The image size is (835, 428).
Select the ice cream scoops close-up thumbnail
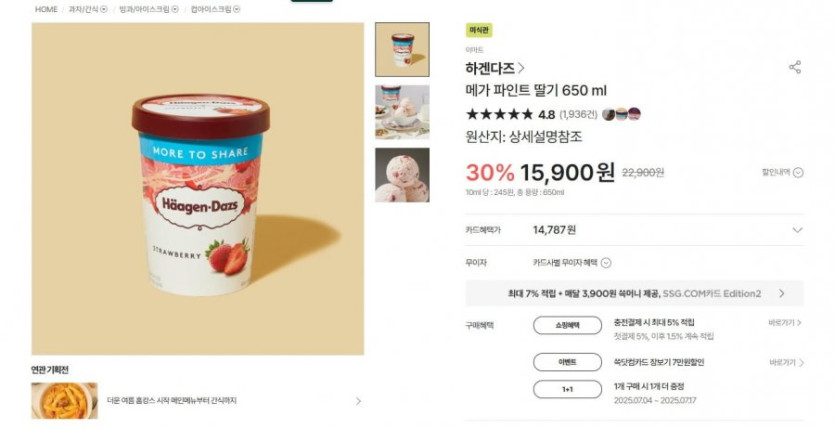pyautogui.click(x=402, y=175)
